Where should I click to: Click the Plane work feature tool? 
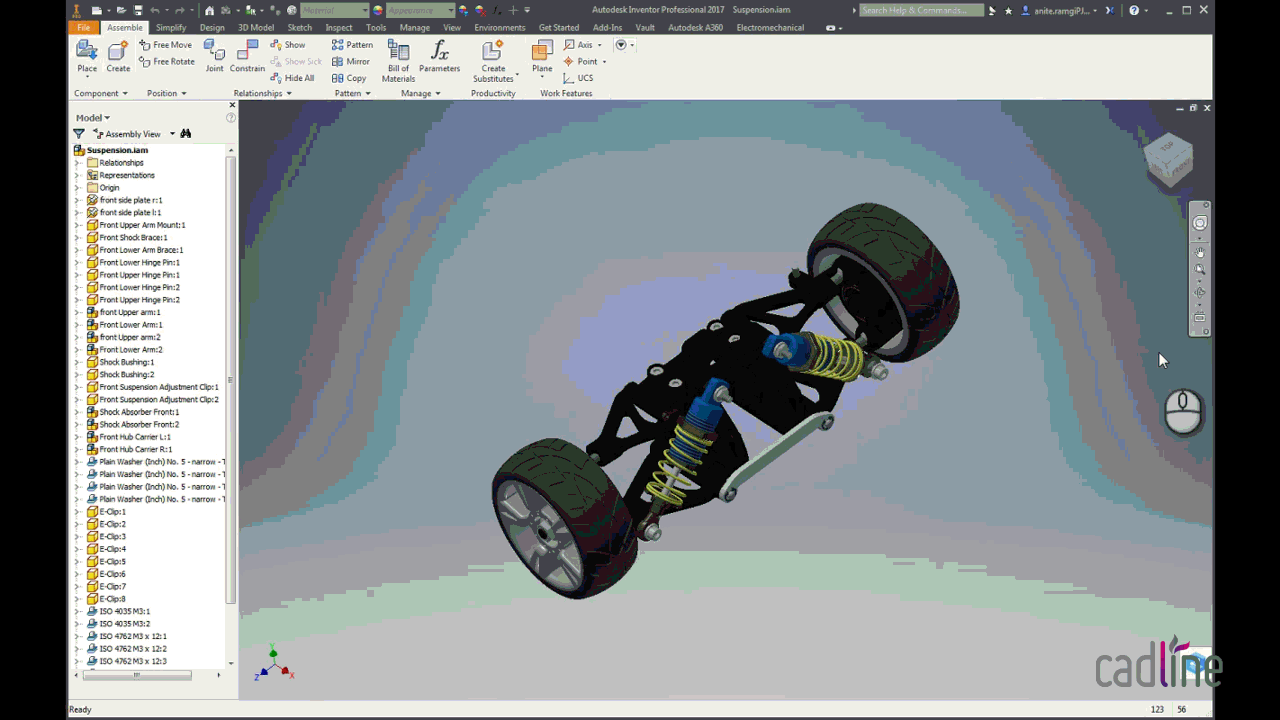coord(542,57)
